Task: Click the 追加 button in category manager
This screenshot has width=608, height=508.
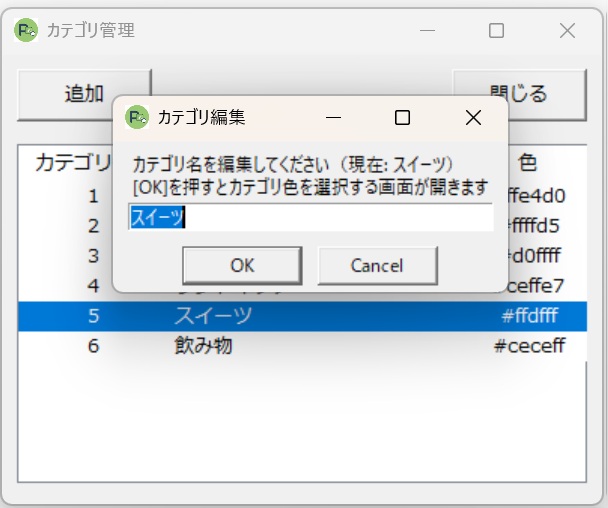Action: (x=84, y=95)
